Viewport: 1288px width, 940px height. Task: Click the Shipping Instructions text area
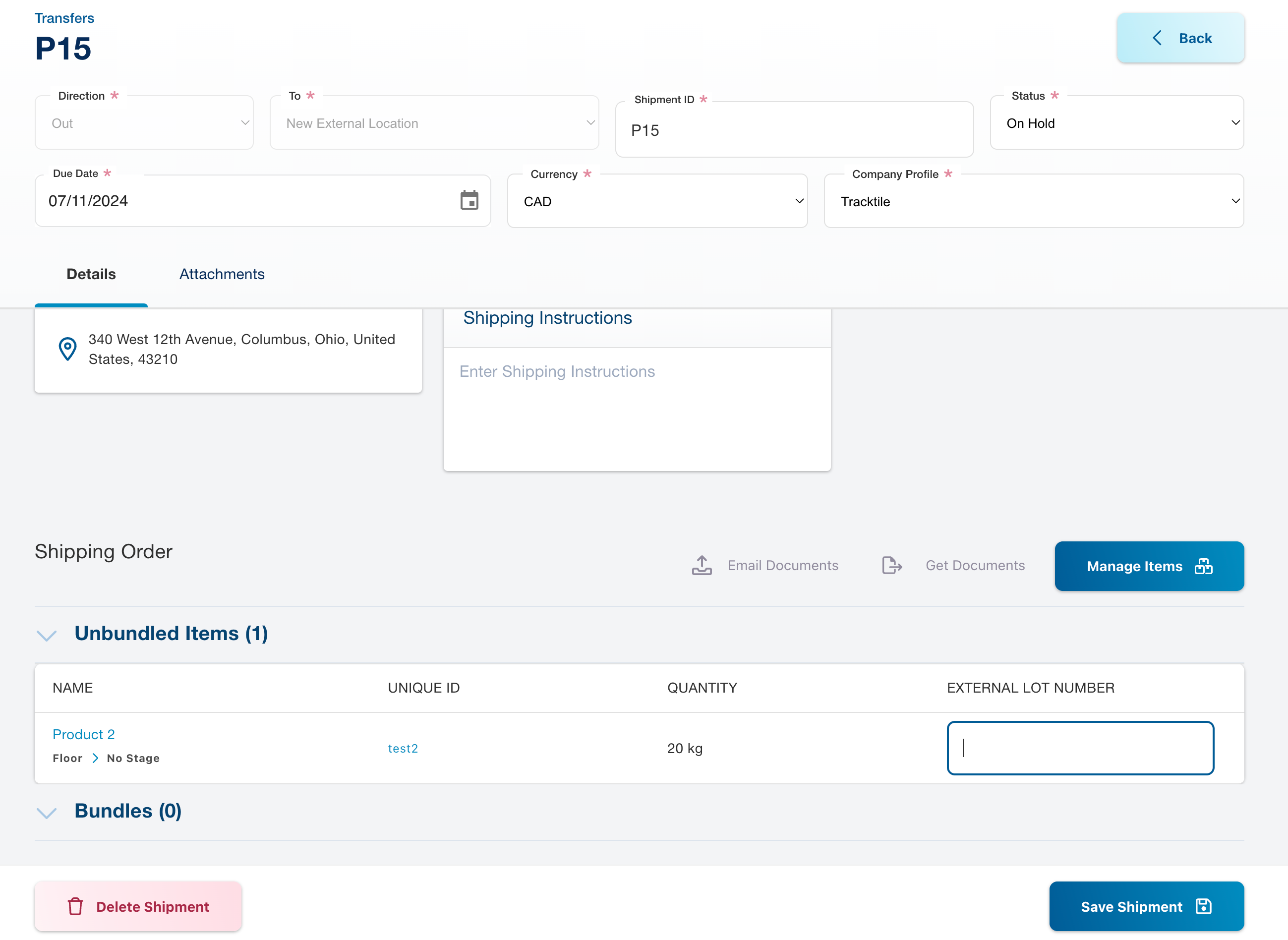click(637, 409)
